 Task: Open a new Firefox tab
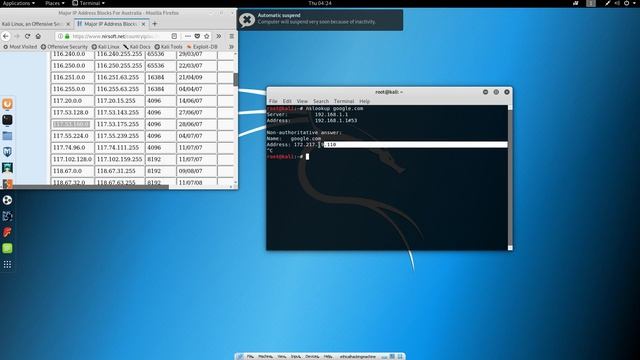click(154, 24)
